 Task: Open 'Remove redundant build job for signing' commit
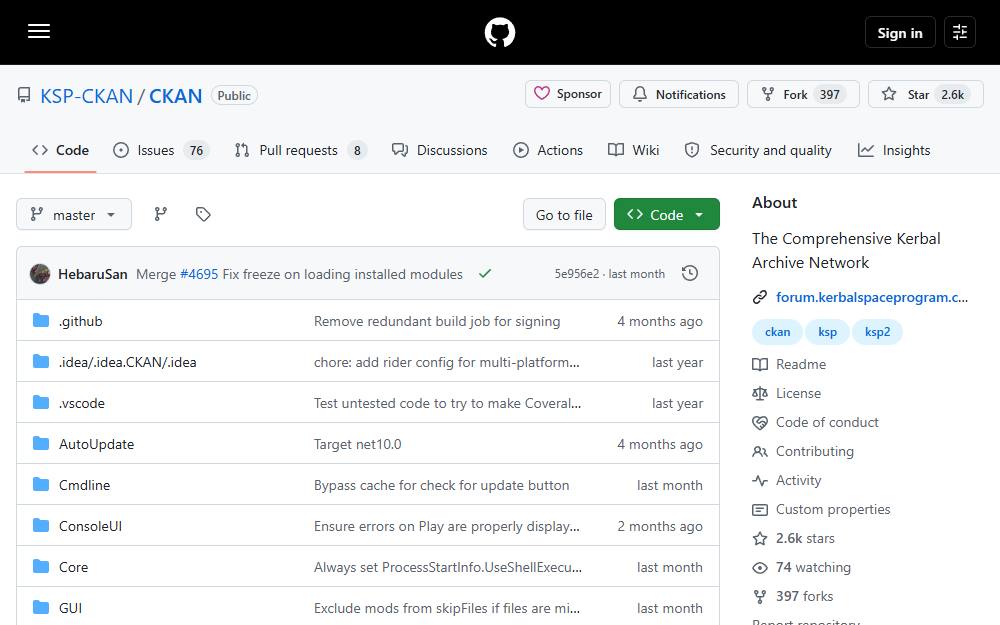[437, 321]
